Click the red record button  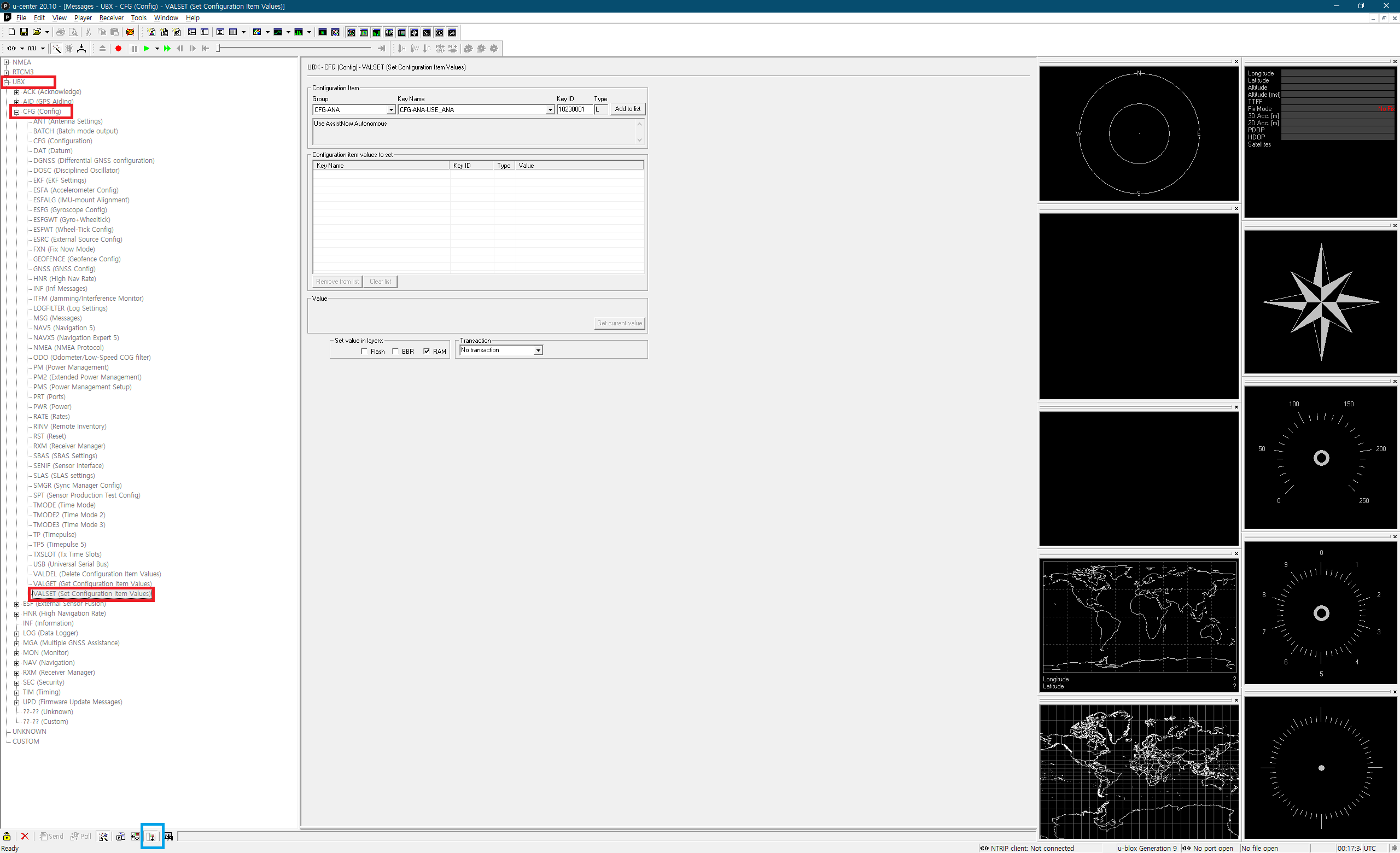tap(118, 49)
